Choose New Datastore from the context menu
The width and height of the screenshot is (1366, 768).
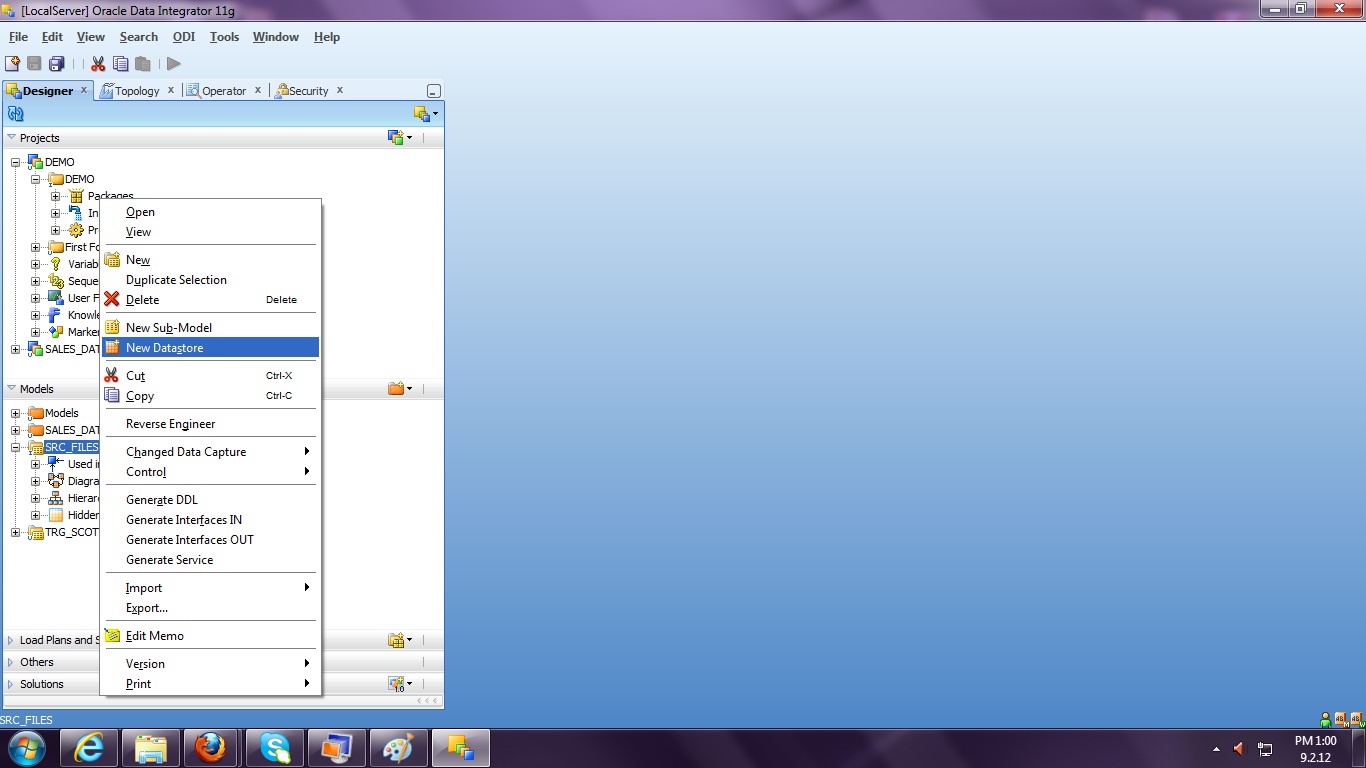point(210,348)
